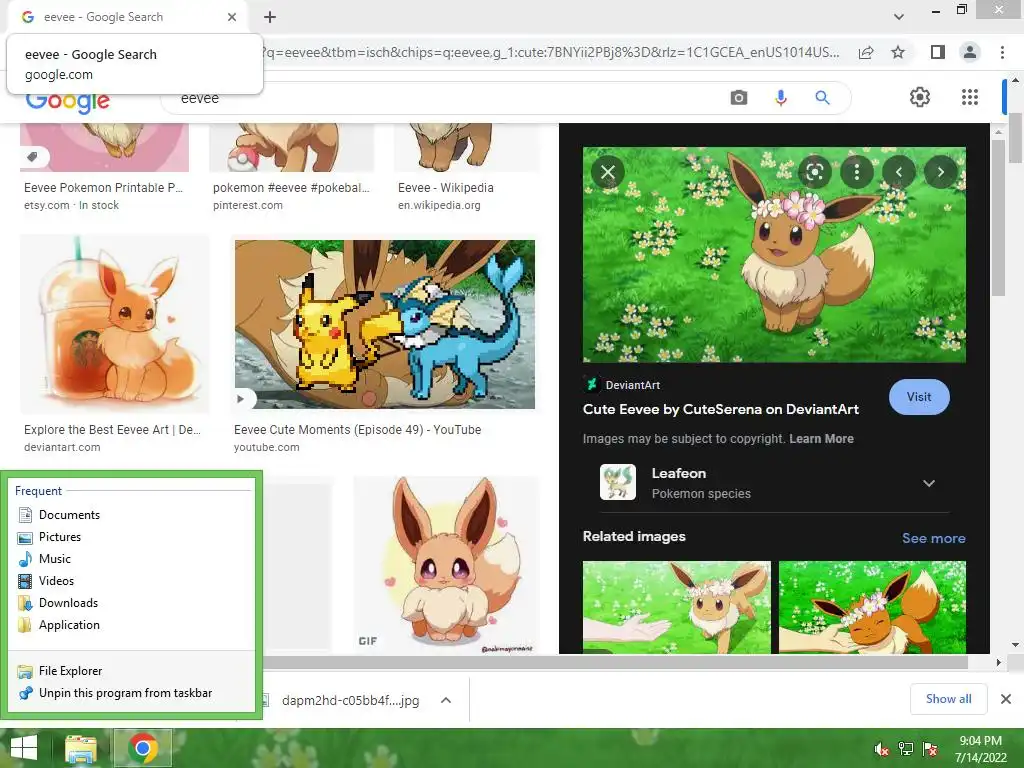Open the browser side panel icon

pyautogui.click(x=938, y=52)
